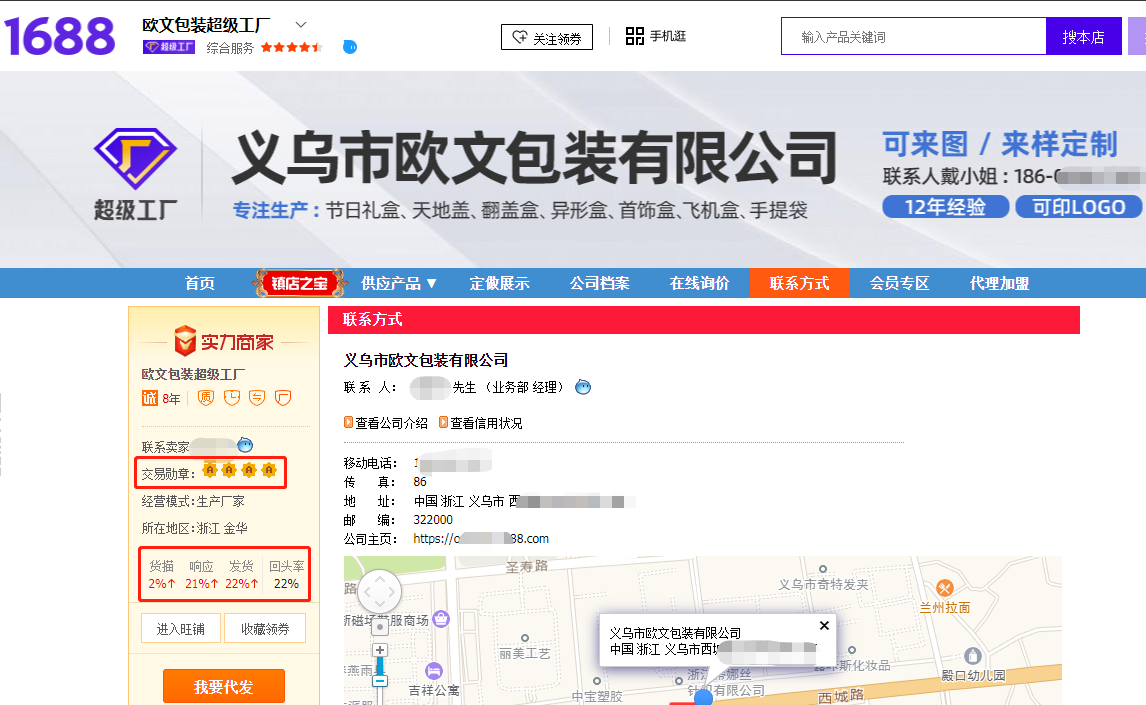Open the company homepage URL link

(x=481, y=538)
